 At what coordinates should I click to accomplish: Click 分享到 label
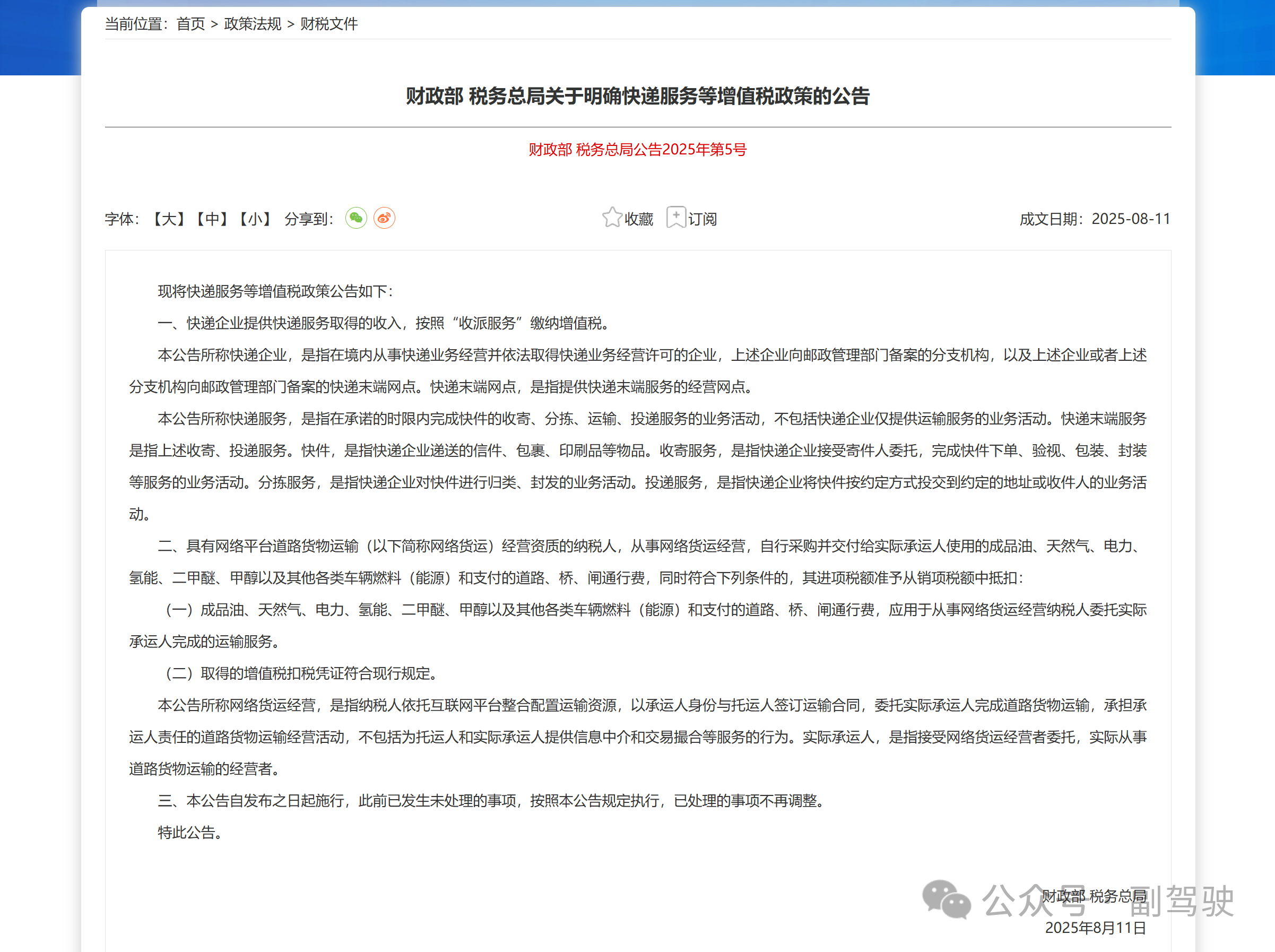(309, 219)
